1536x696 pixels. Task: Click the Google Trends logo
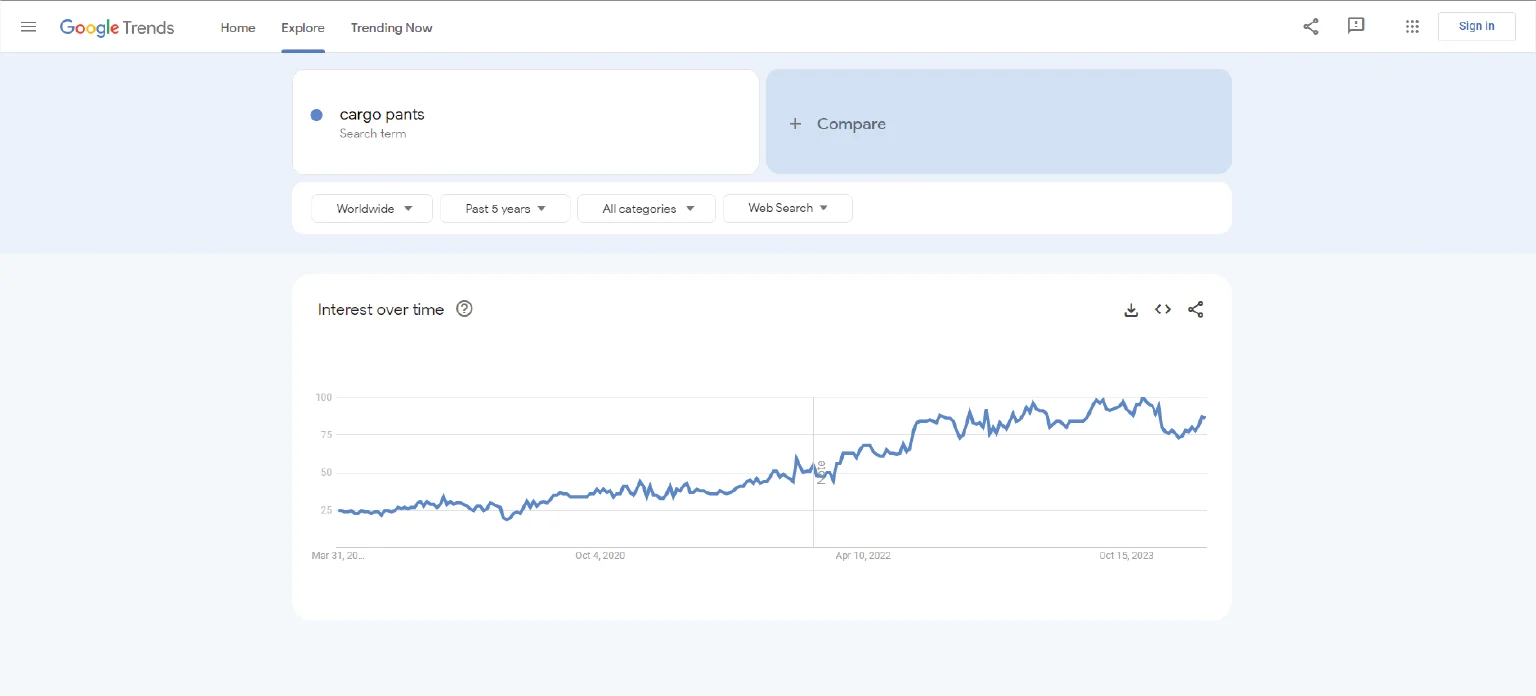point(117,28)
